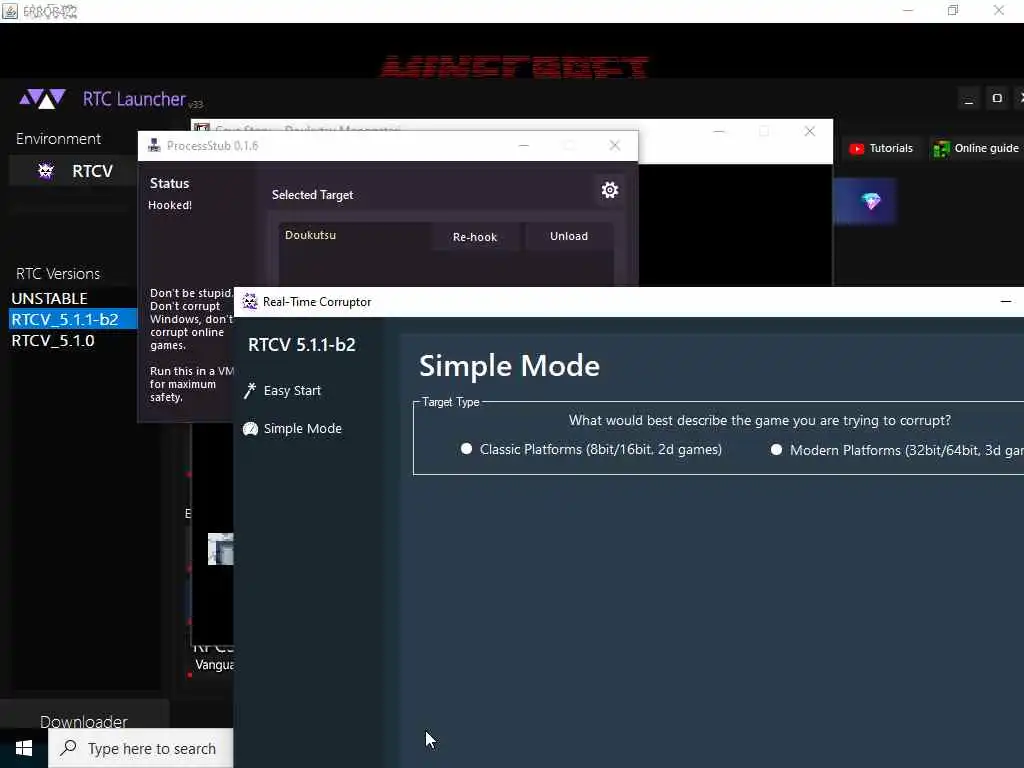This screenshot has width=1024, height=768.
Task: Minimize the ProcessStub window
Action: point(524,145)
